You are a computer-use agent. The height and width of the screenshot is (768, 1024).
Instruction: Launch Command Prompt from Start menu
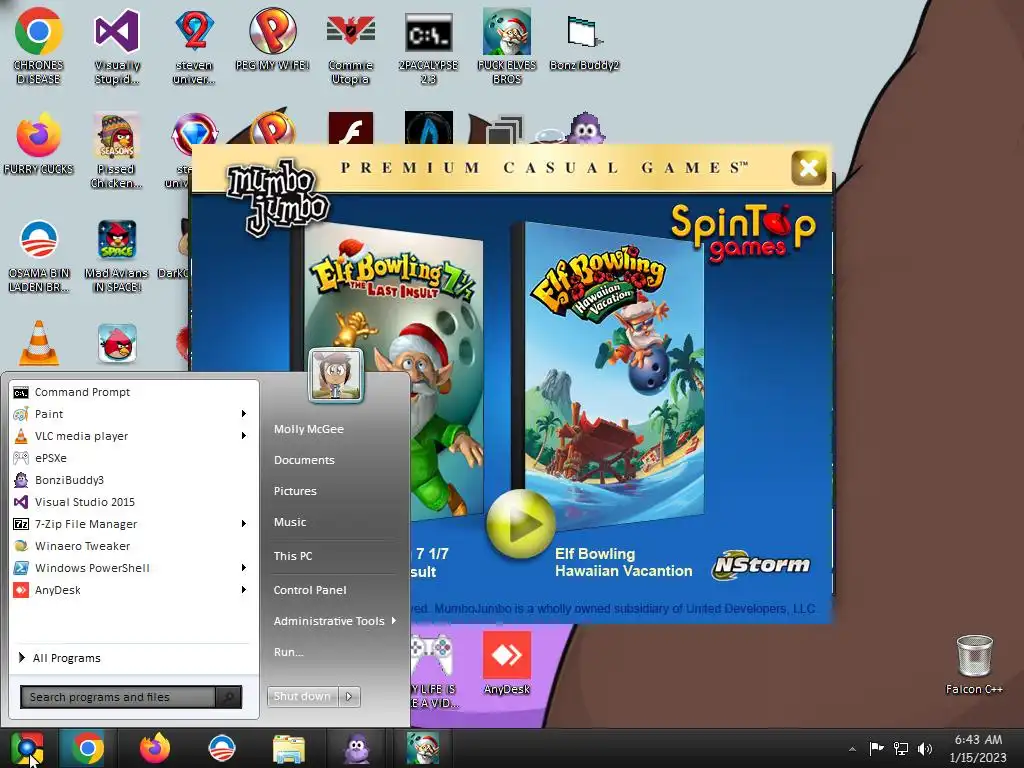135,392
